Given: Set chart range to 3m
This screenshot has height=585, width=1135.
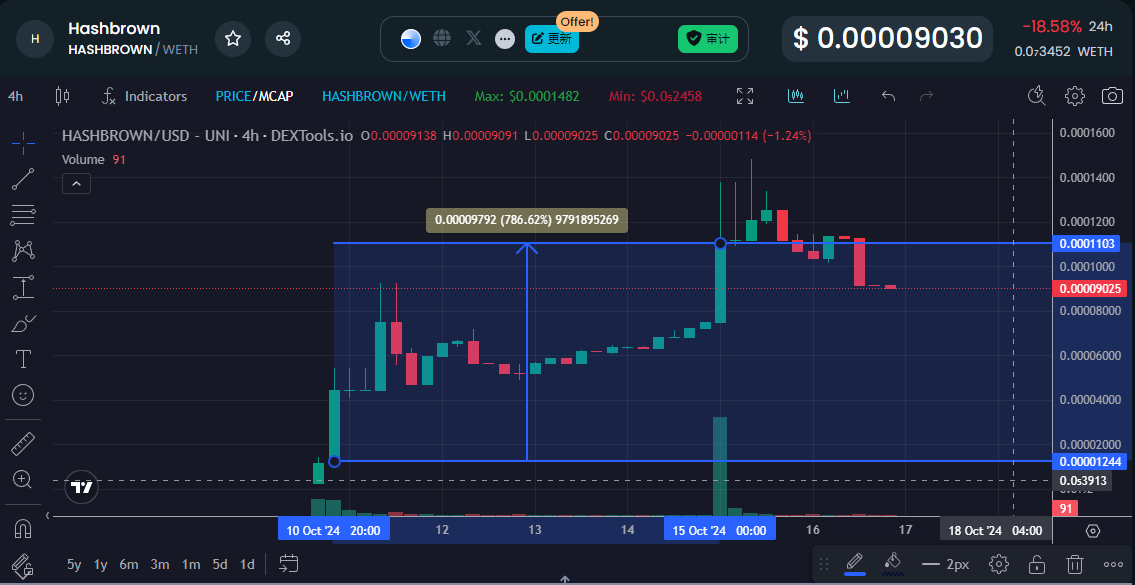Looking at the screenshot, I should 160,564.
